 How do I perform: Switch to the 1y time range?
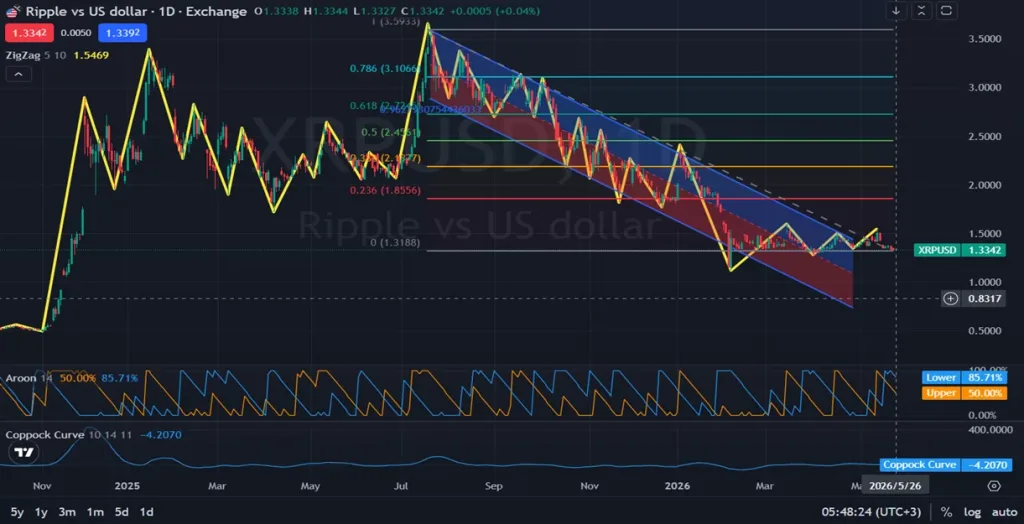[x=41, y=512]
